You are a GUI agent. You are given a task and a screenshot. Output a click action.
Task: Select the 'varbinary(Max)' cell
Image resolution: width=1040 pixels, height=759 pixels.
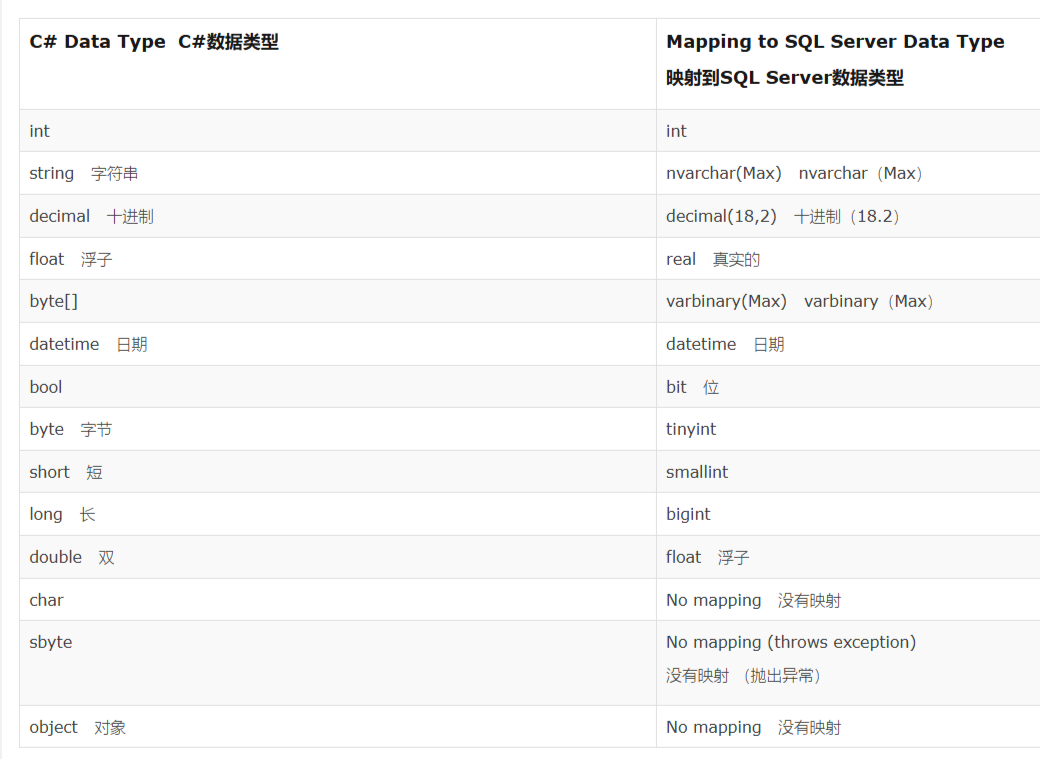pos(848,301)
